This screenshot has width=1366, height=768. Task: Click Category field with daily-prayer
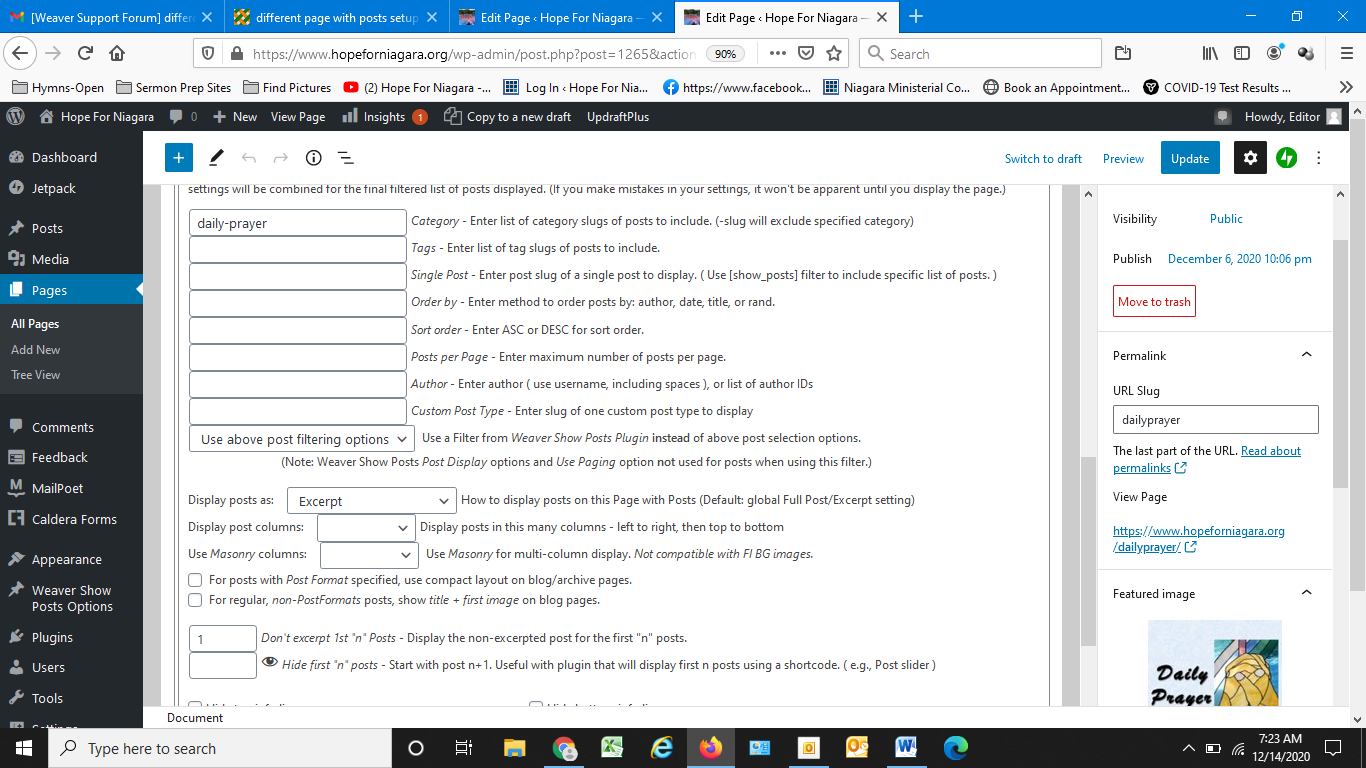tap(298, 223)
